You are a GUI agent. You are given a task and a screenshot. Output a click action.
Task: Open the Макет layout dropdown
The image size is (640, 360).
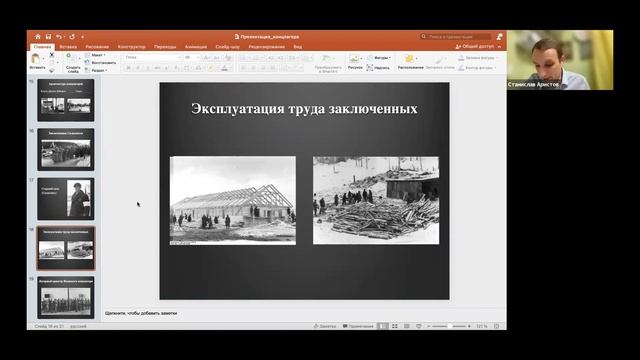[x=96, y=55]
